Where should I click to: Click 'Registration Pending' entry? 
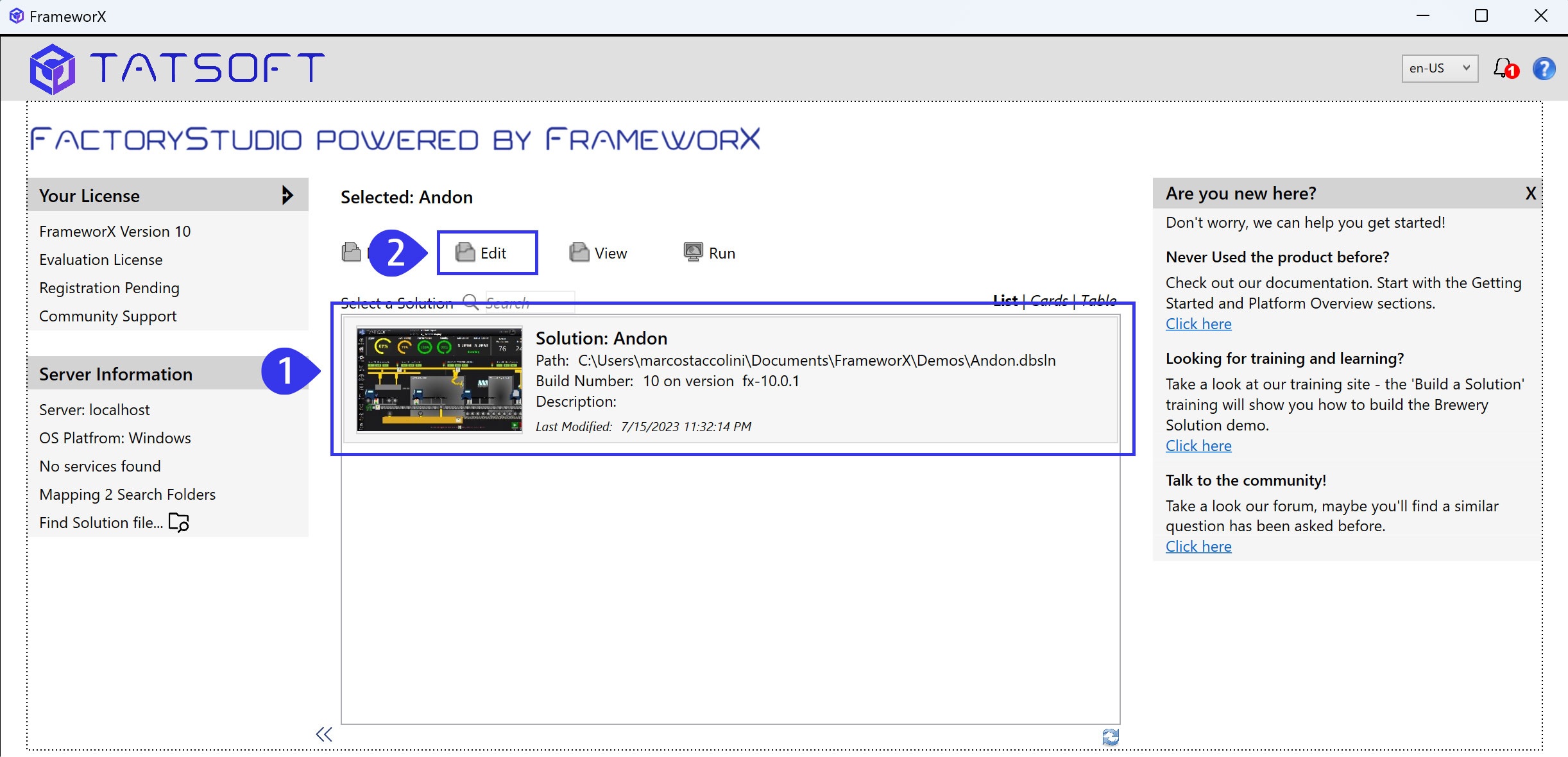point(109,288)
